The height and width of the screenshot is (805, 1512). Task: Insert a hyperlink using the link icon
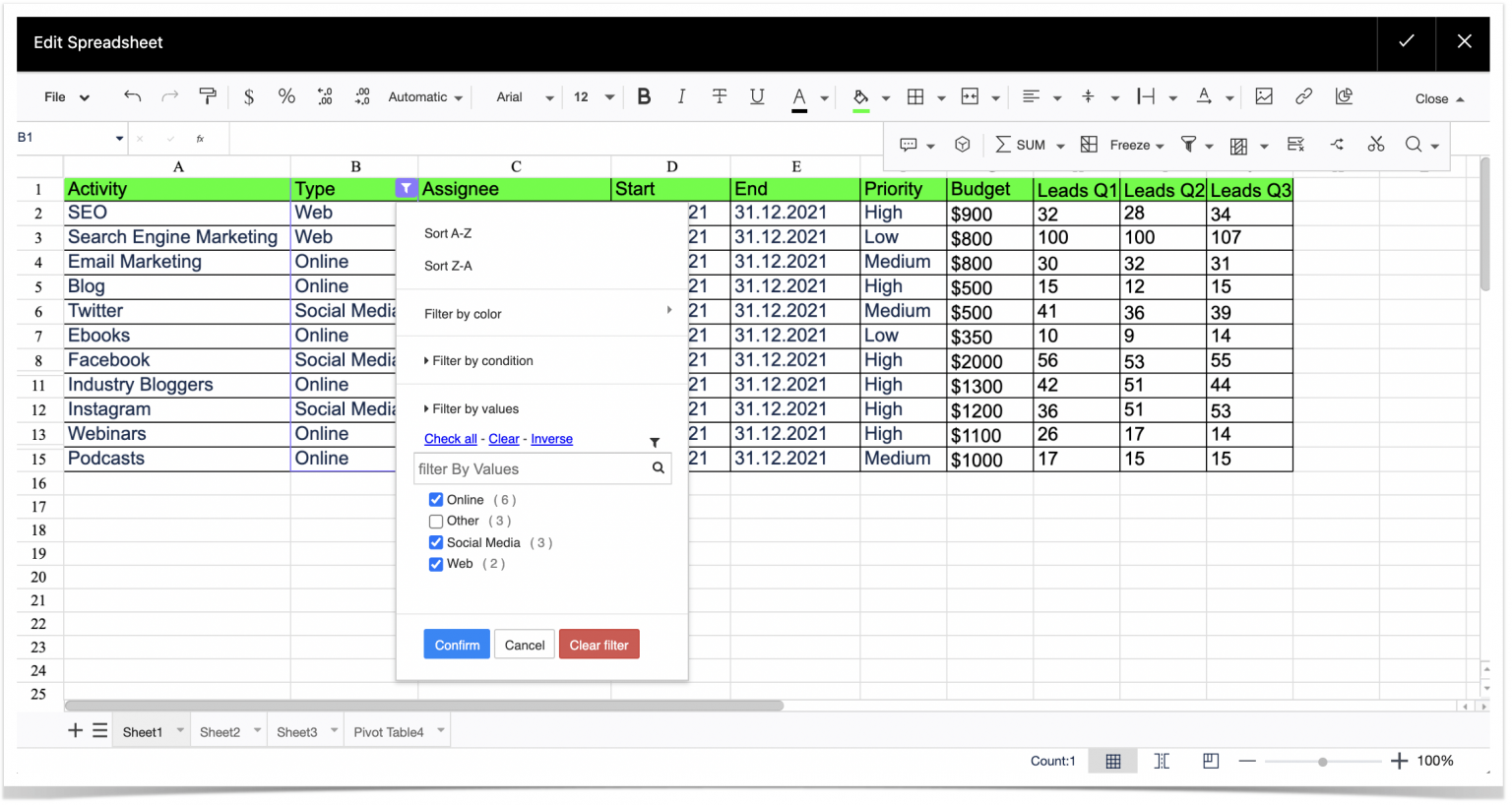[1301, 96]
